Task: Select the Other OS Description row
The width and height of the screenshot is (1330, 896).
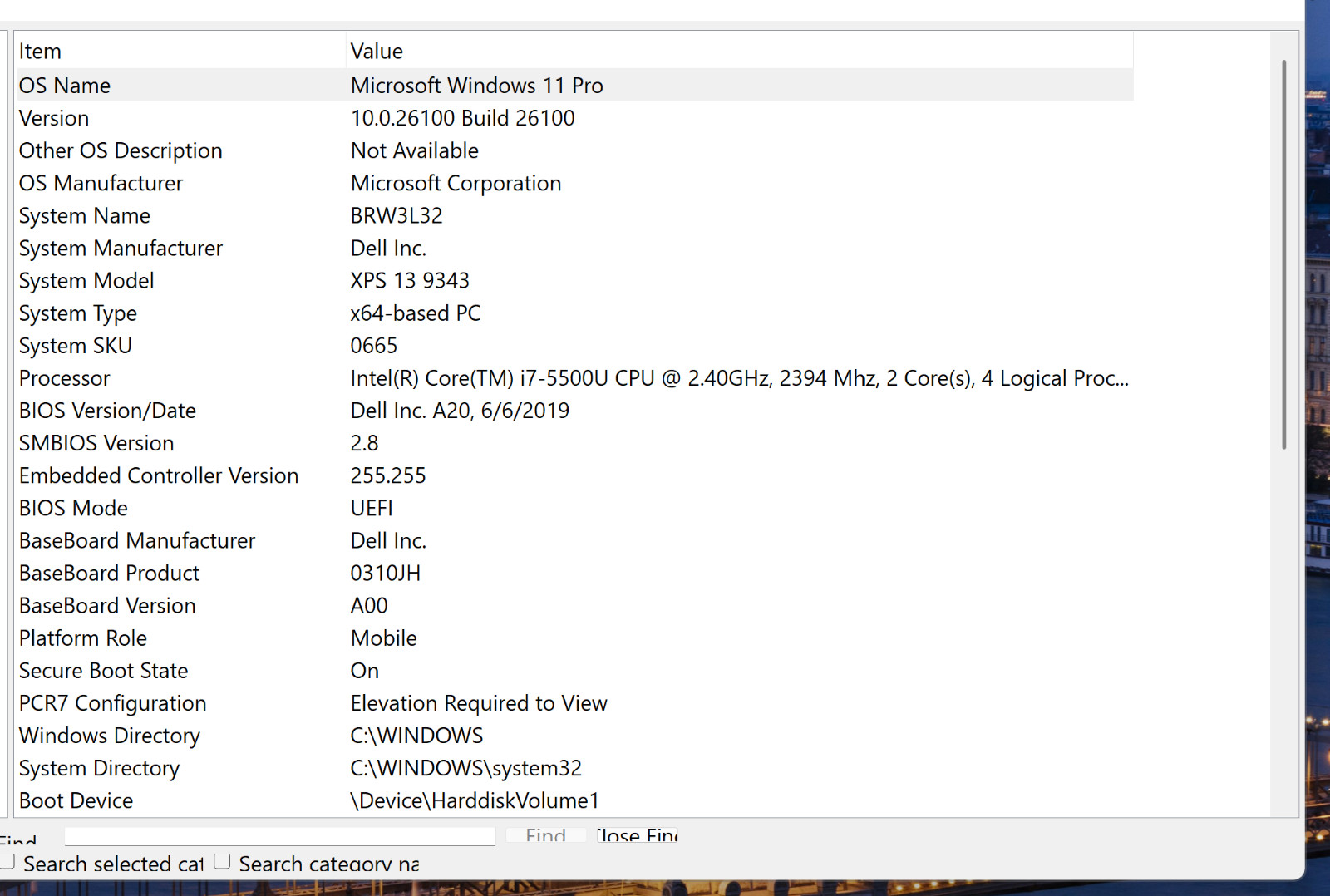Action: tap(574, 150)
